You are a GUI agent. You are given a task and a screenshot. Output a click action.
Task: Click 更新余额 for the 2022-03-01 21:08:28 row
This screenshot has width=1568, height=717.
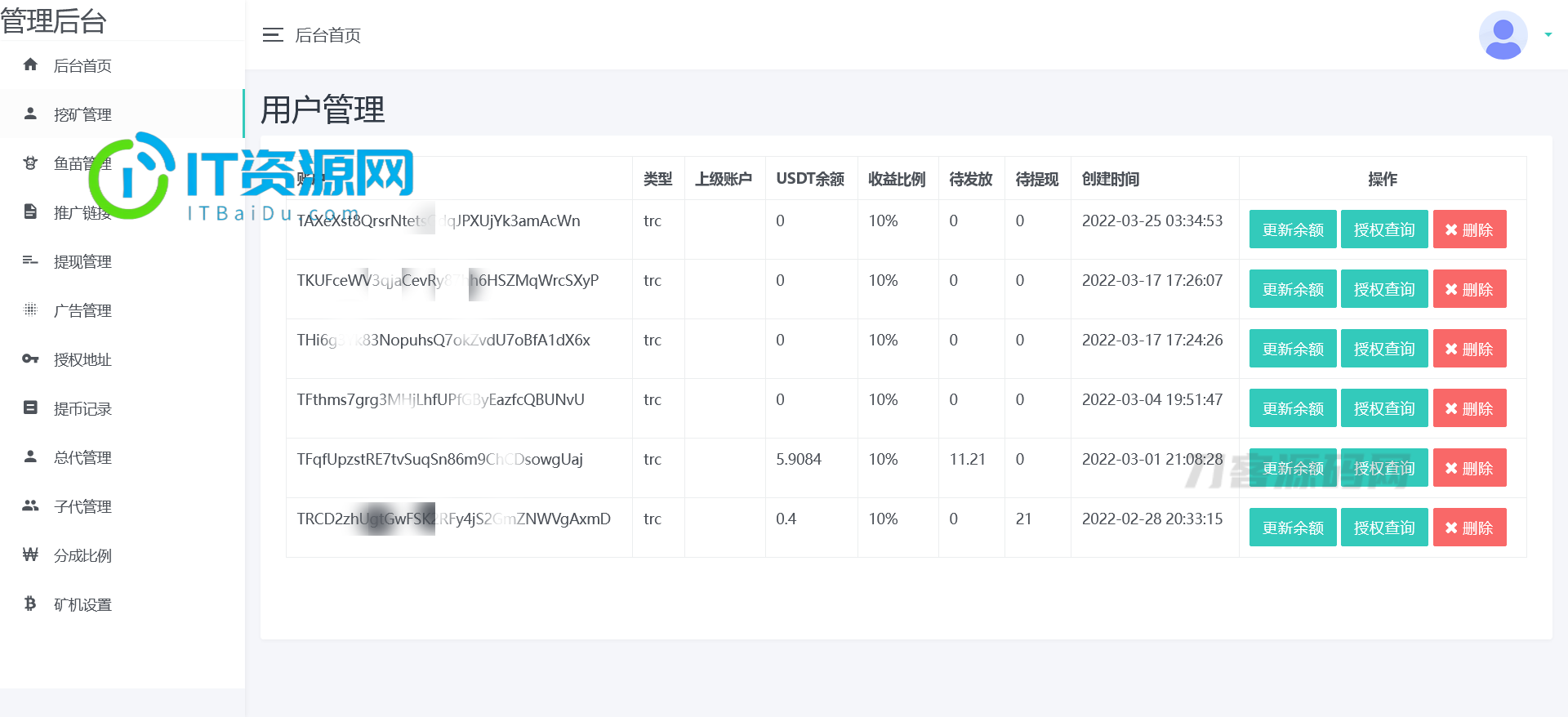1293,468
